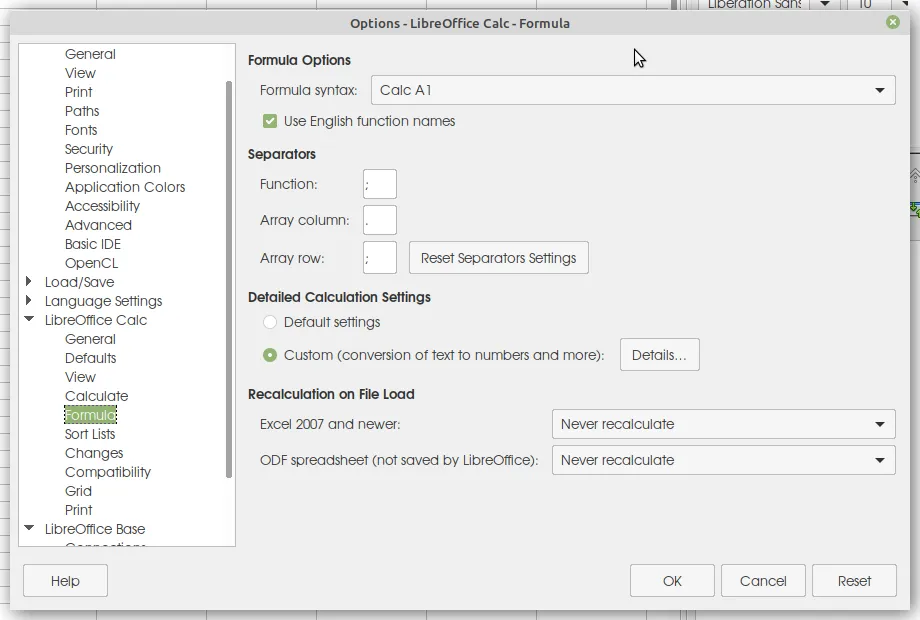Collapse the LibreOffice Base tree node
Image resolution: width=920 pixels, height=620 pixels.
[x=29, y=528]
